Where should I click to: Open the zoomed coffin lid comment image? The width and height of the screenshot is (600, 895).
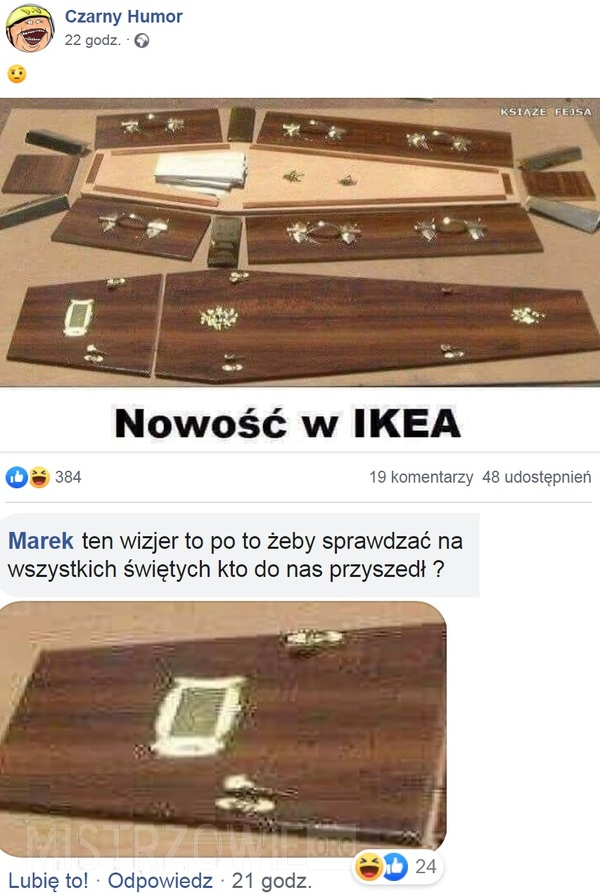223,728
